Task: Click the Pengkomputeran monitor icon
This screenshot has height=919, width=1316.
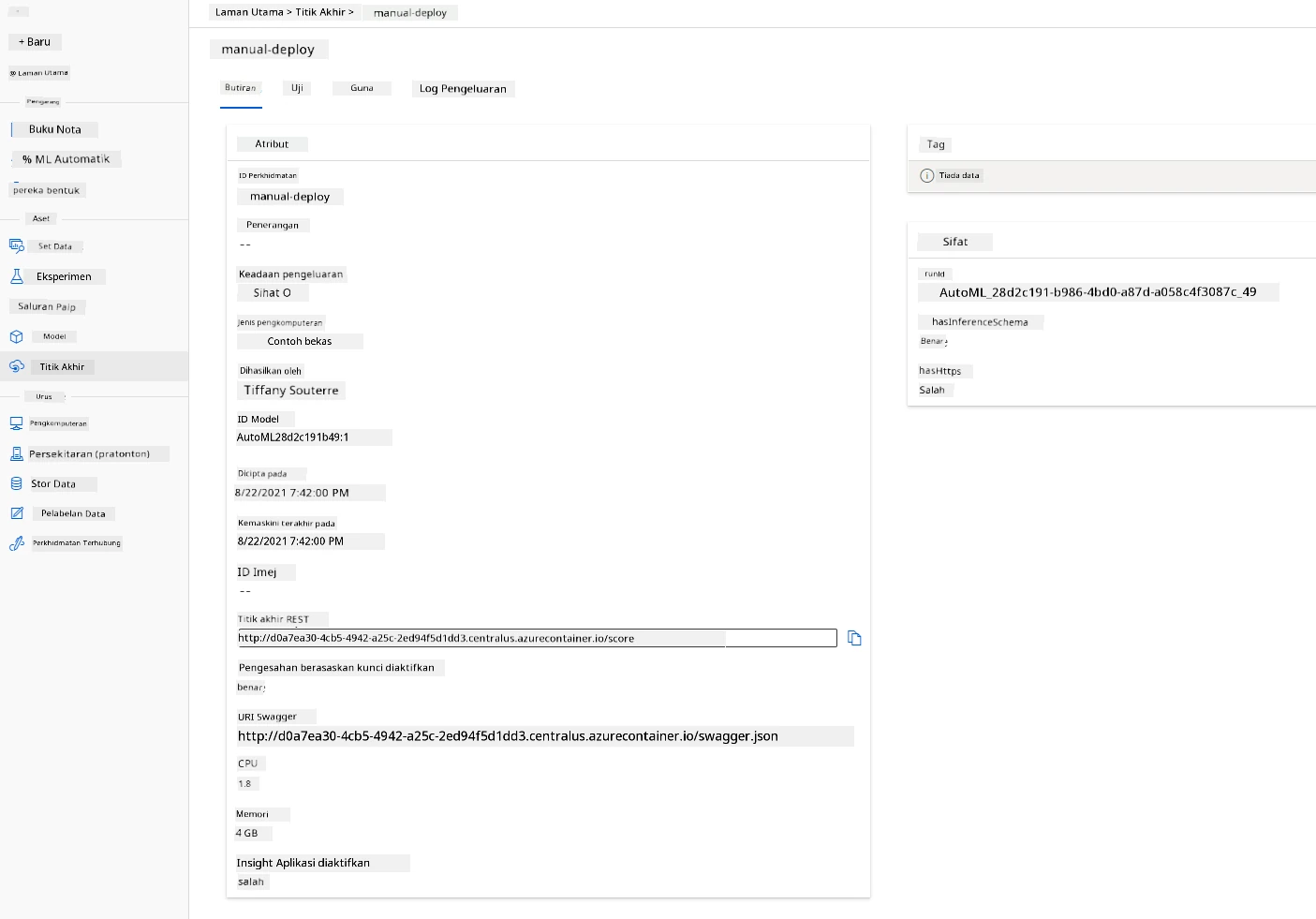Action: [16, 423]
